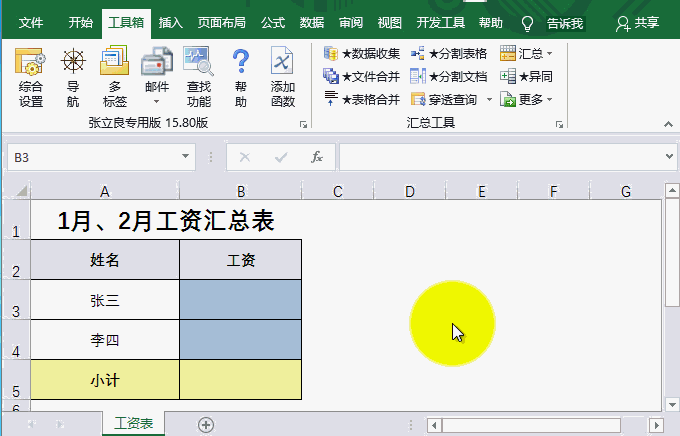This screenshot has width=680, height=436.
Task: Open the Name Box dropdown arrow
Action: click(x=185, y=157)
